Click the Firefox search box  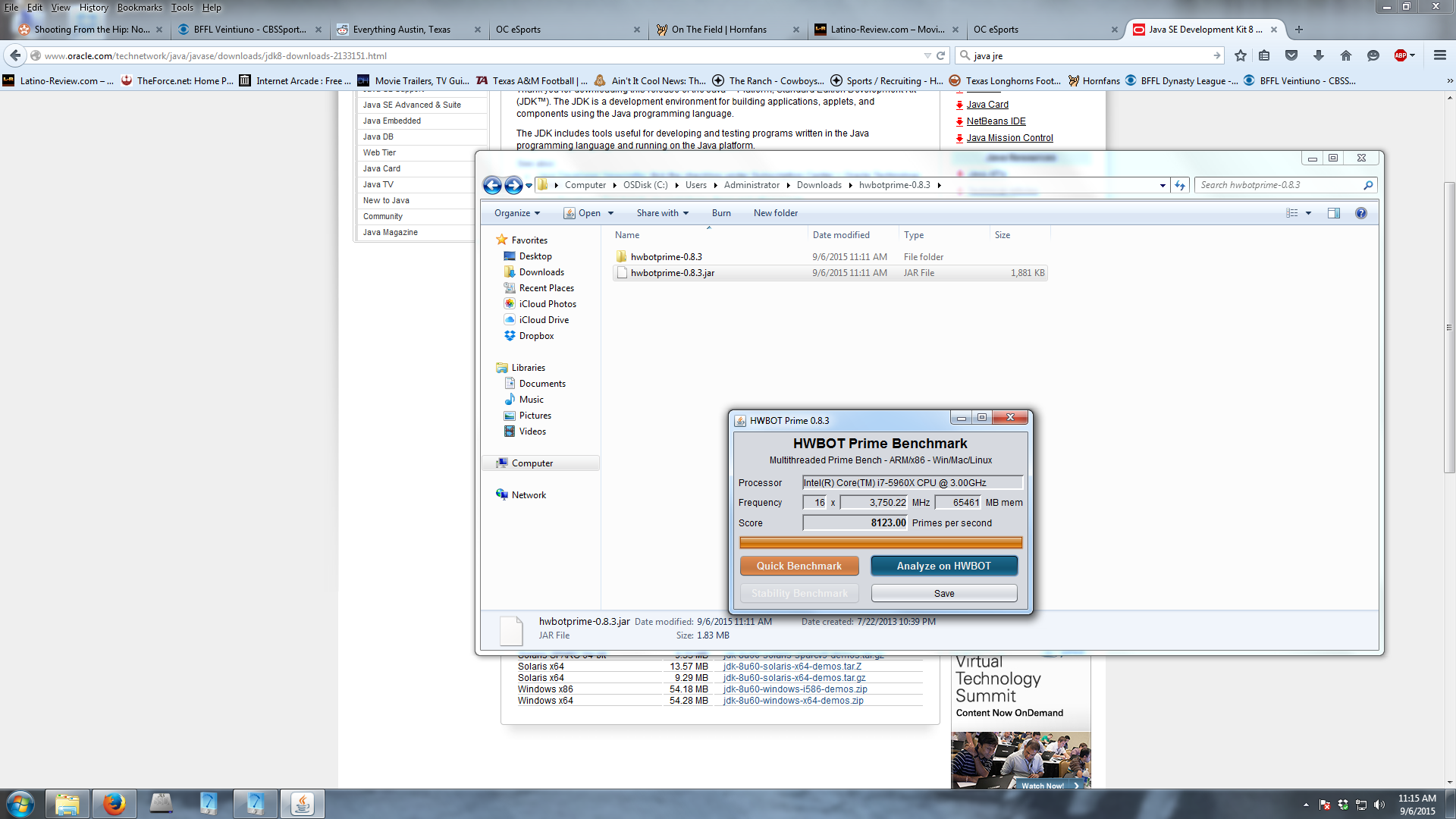[1090, 55]
